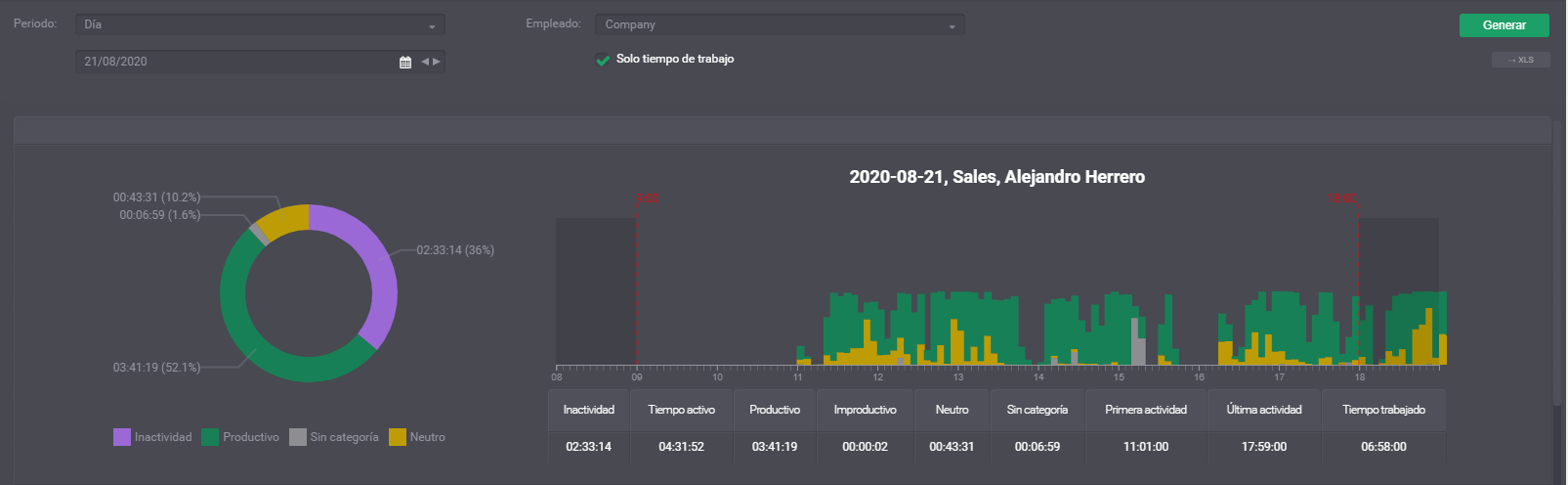
Task: Click the donut label 02:33:14 (36%)
Action: (x=455, y=250)
